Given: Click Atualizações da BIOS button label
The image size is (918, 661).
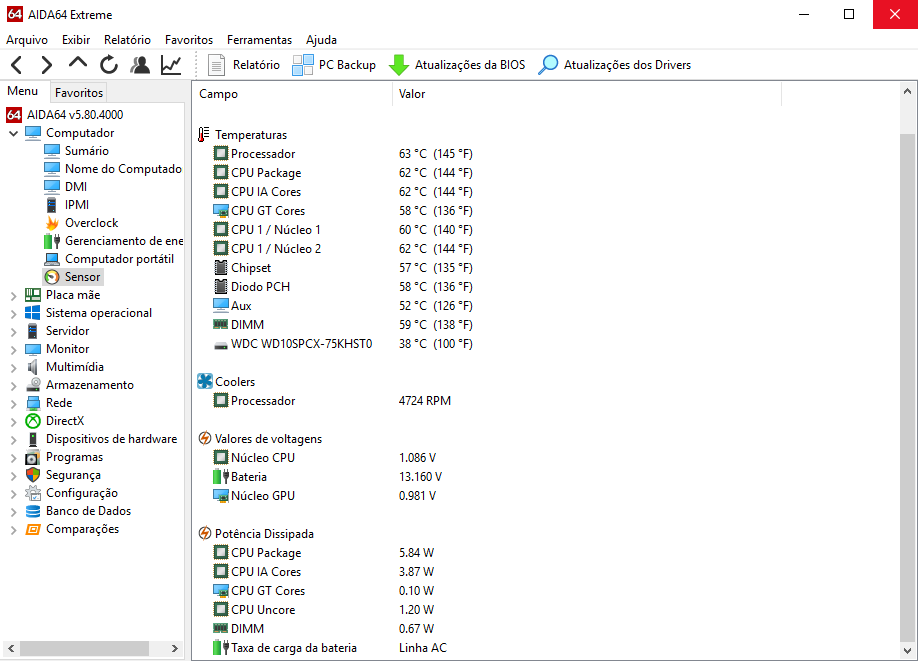Looking at the screenshot, I should click(470, 65).
